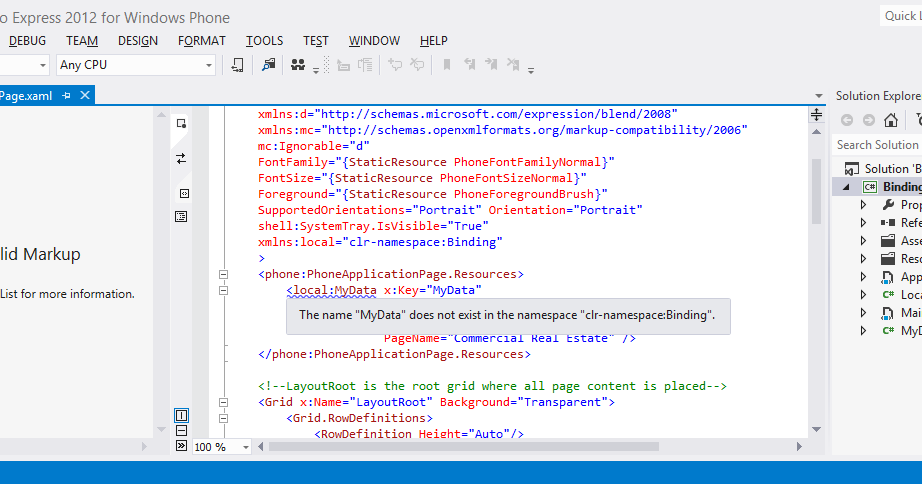
Task: Go to previous bookmark icon
Action: [469, 65]
